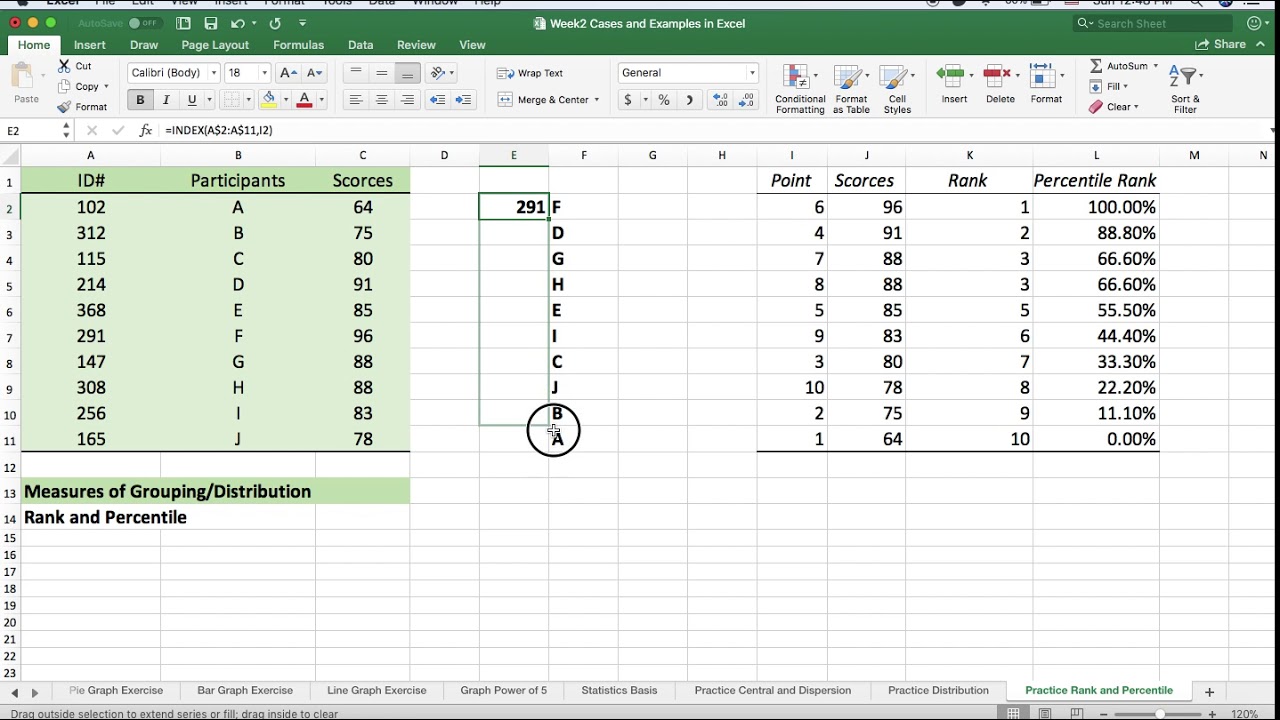This screenshot has width=1280, height=720.
Task: Increase indent level
Action: tap(463, 100)
